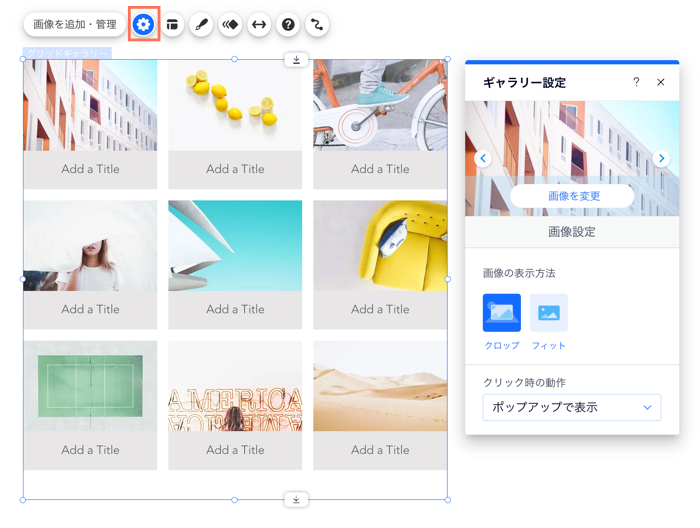
Task: Click Add a Title under lemons image
Action: click(235, 169)
